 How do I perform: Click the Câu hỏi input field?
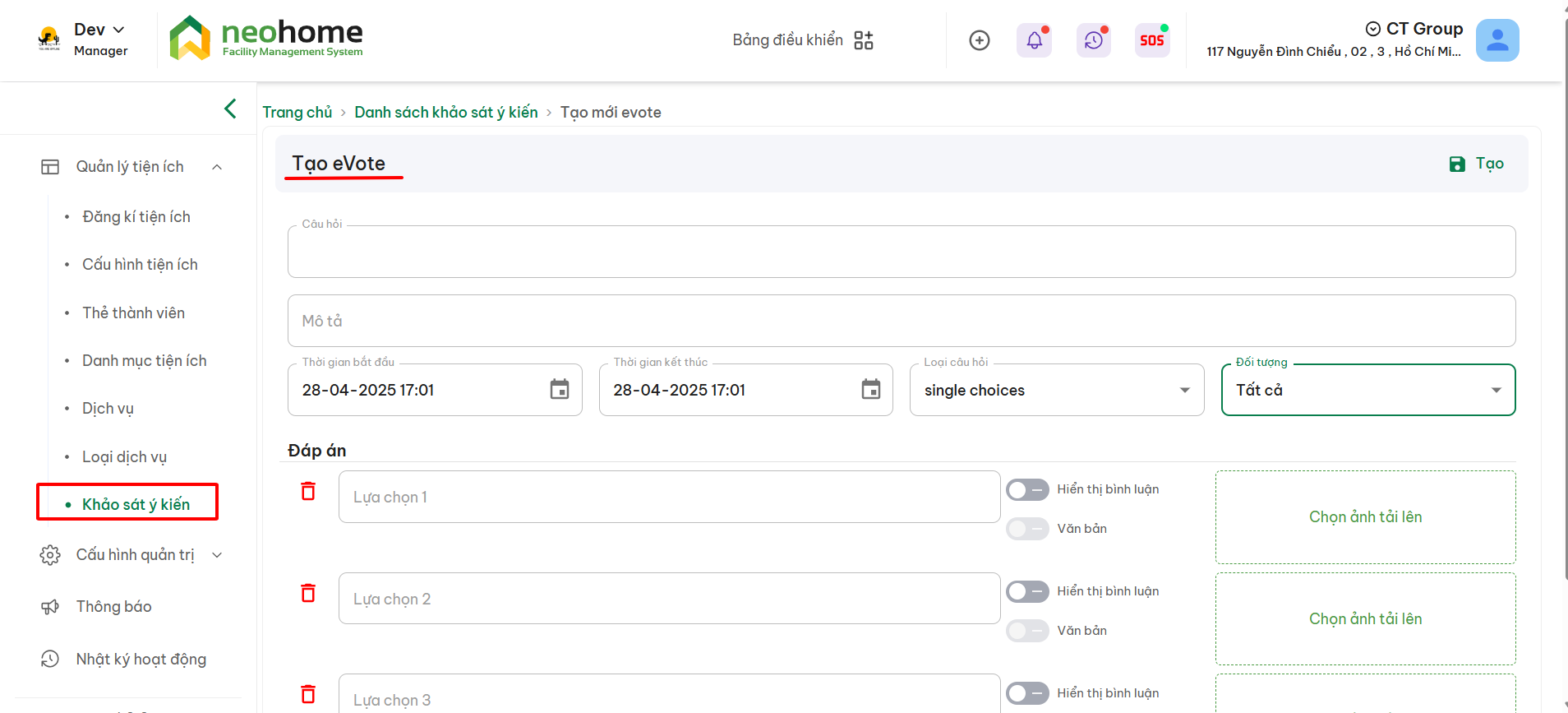click(x=902, y=252)
